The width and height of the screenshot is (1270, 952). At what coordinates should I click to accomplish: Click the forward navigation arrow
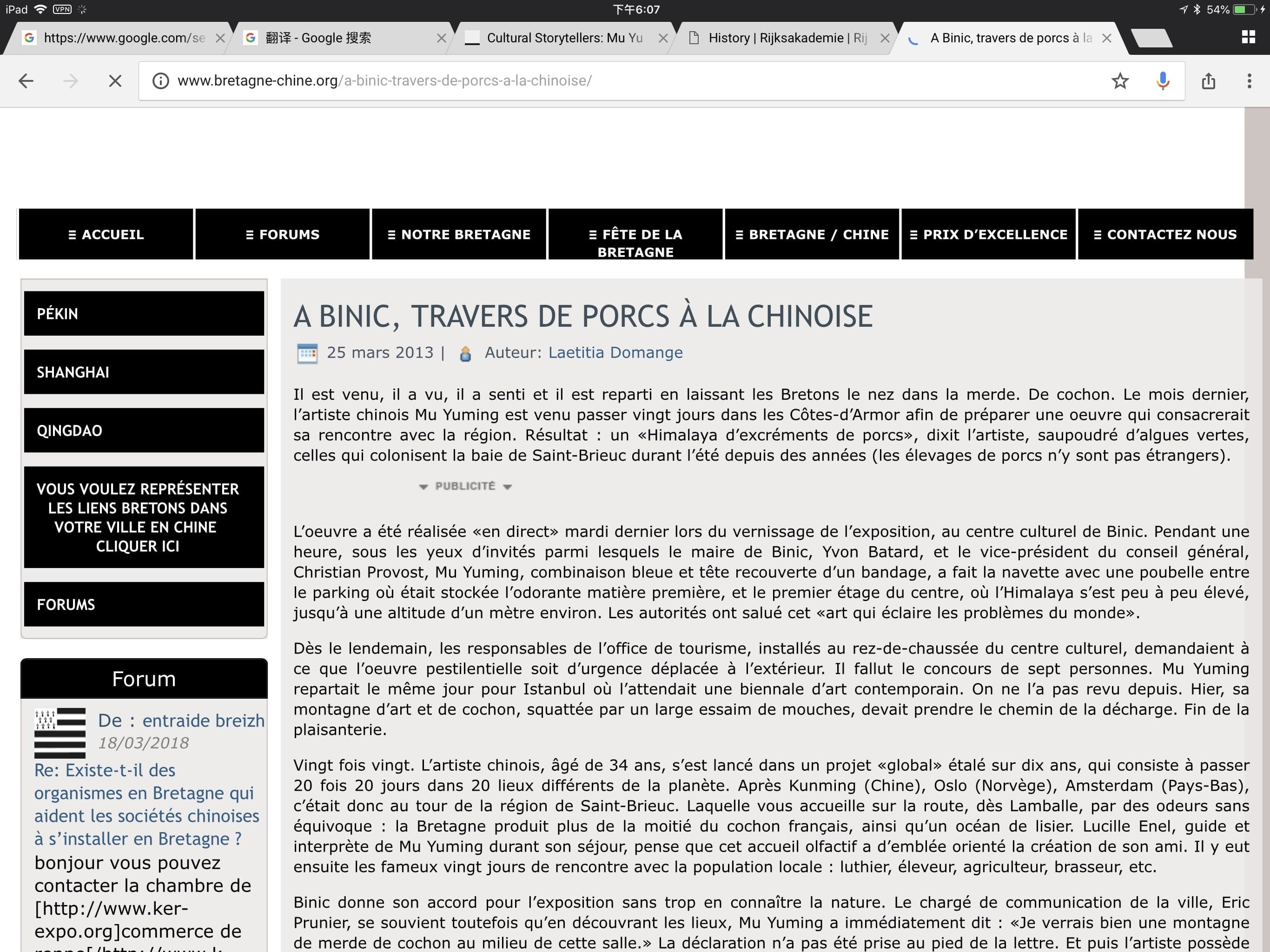click(70, 81)
